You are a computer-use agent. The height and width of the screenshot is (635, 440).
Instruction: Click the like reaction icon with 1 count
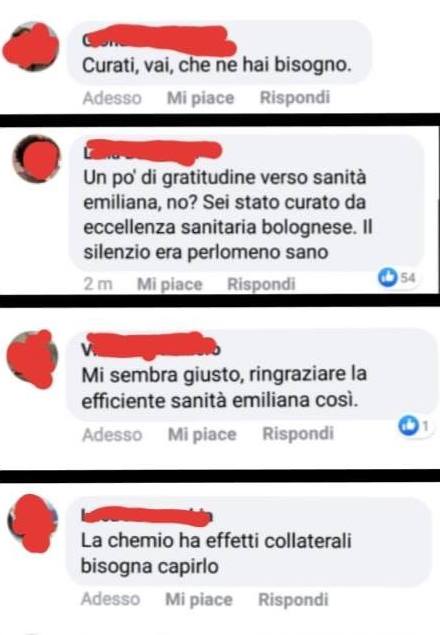408,426
